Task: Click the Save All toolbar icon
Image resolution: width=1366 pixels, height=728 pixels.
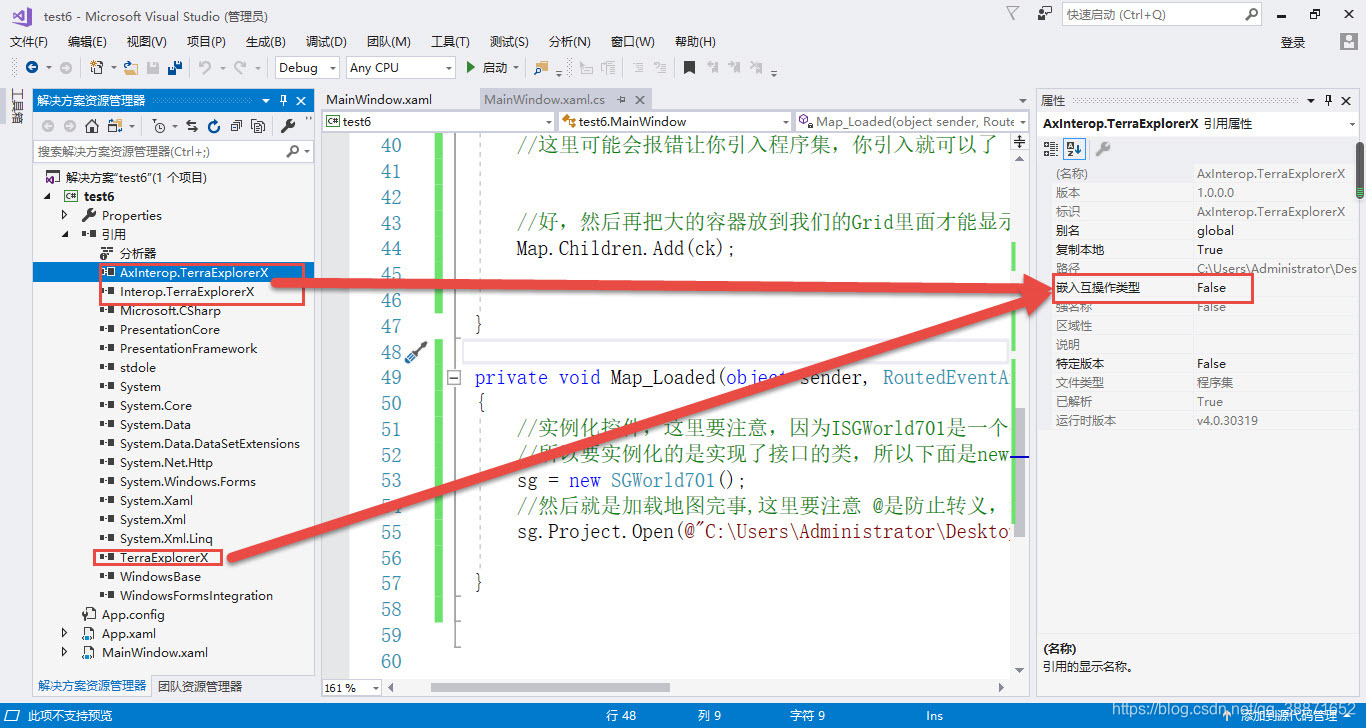Action: click(174, 67)
